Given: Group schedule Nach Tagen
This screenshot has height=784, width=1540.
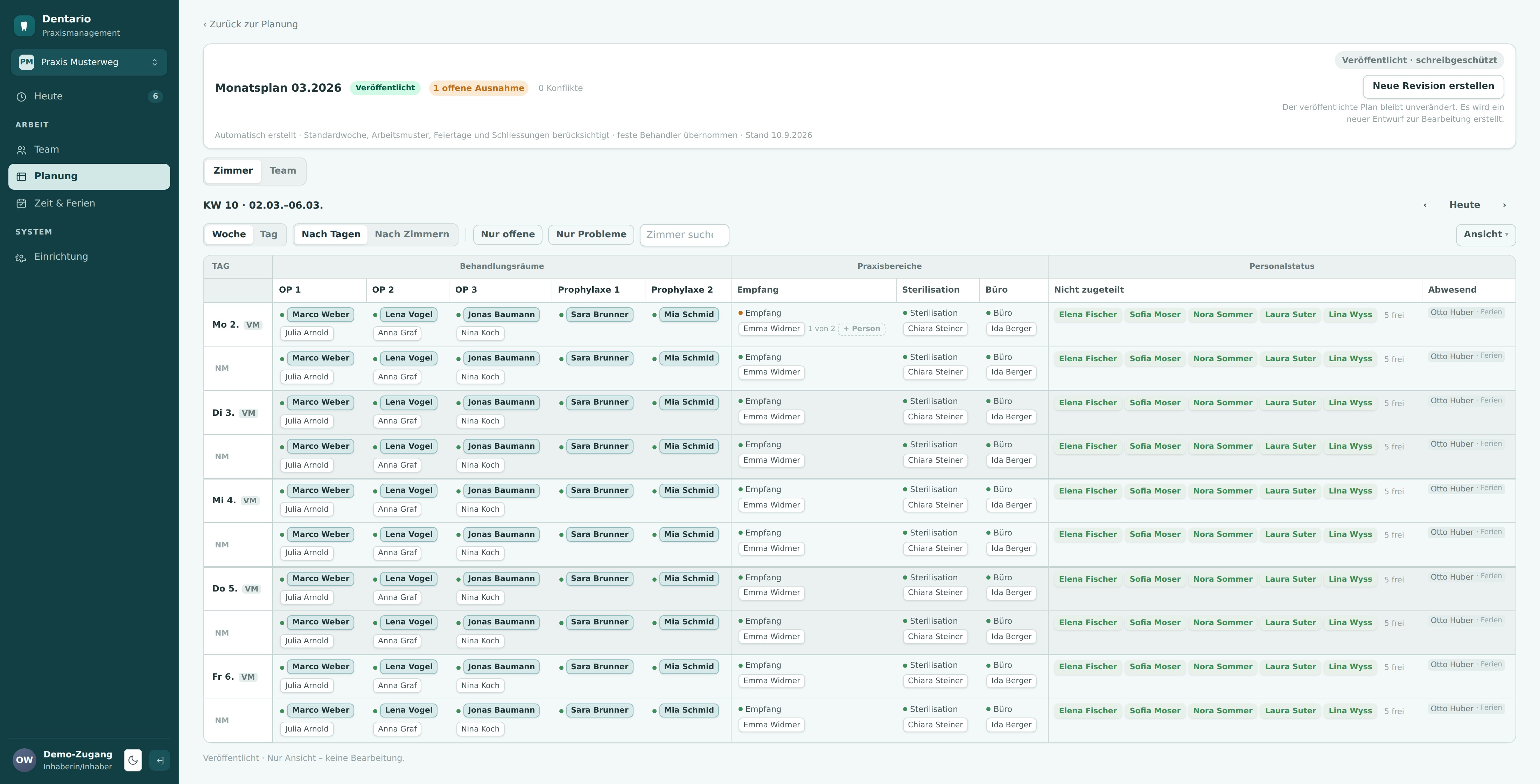Looking at the screenshot, I should click(x=331, y=234).
